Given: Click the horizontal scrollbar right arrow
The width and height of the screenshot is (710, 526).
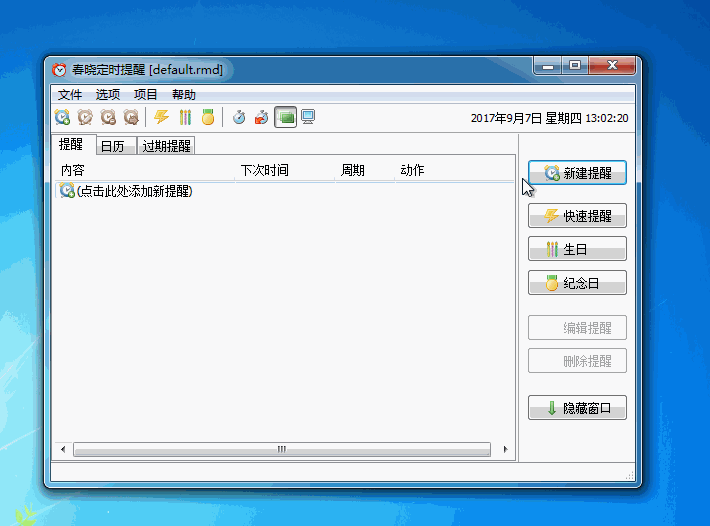Looking at the screenshot, I should [505, 449].
